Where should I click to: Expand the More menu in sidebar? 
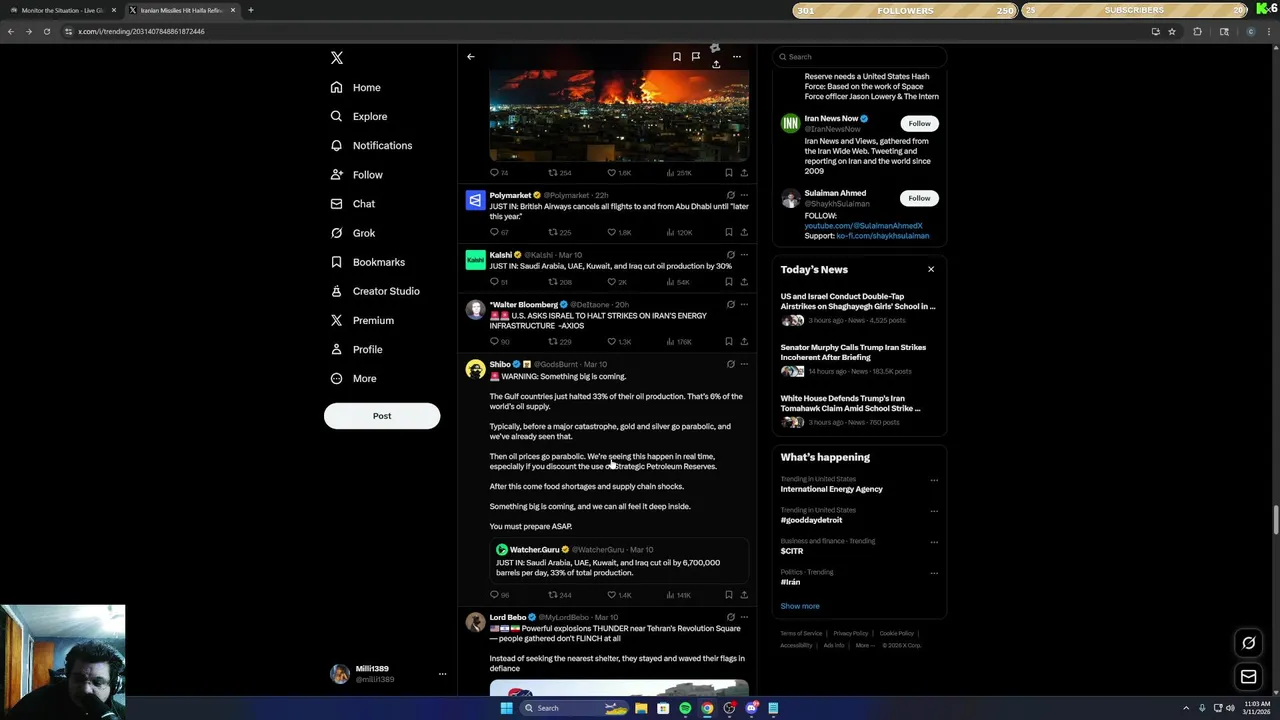(x=354, y=379)
